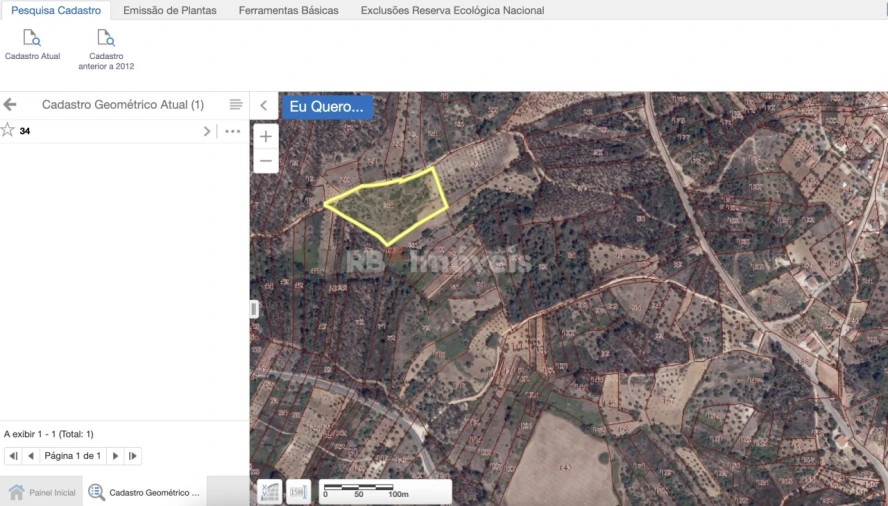Click the back arrow in results panel

[x=10, y=105]
